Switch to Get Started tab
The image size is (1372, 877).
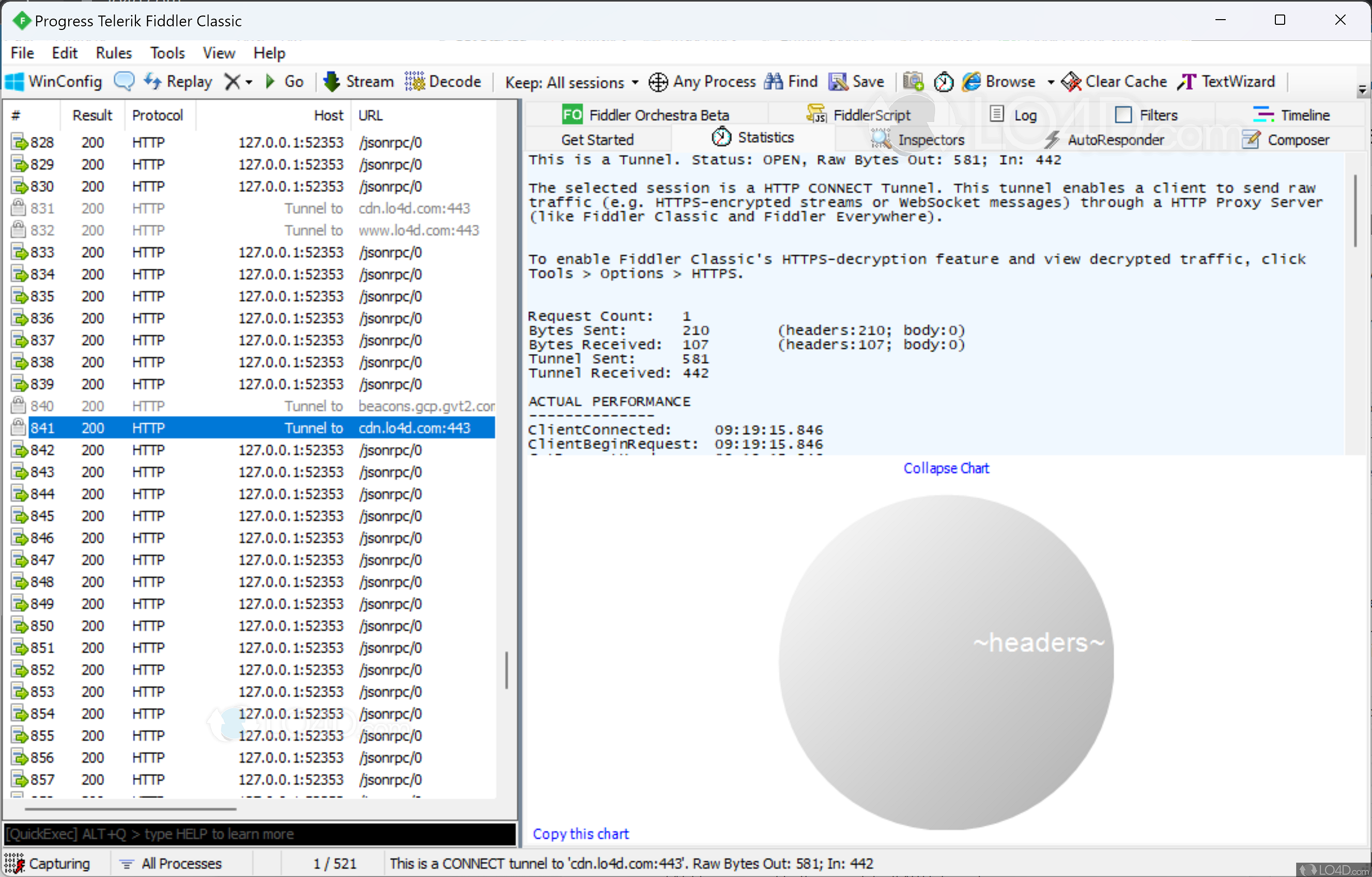tap(597, 140)
